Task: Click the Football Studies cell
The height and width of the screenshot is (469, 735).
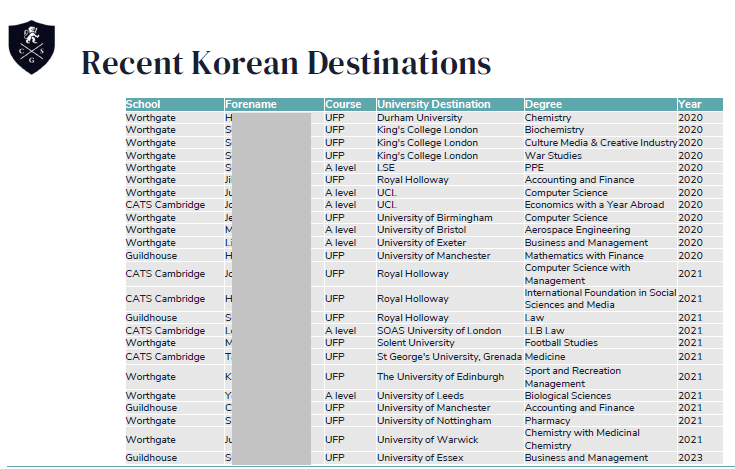Action: [x=600, y=343]
